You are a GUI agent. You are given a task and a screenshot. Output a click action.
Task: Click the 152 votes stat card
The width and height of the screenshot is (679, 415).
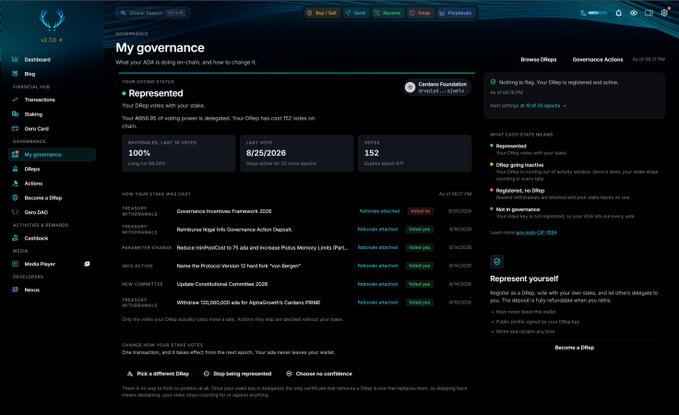pyautogui.click(x=415, y=153)
